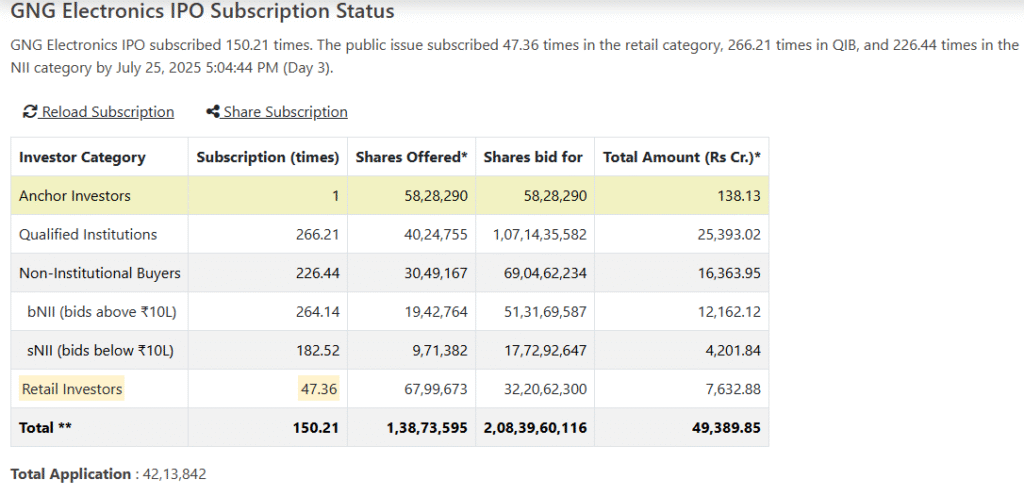Click the reload arrows icon
This screenshot has width=1024, height=496.
pyautogui.click(x=30, y=112)
